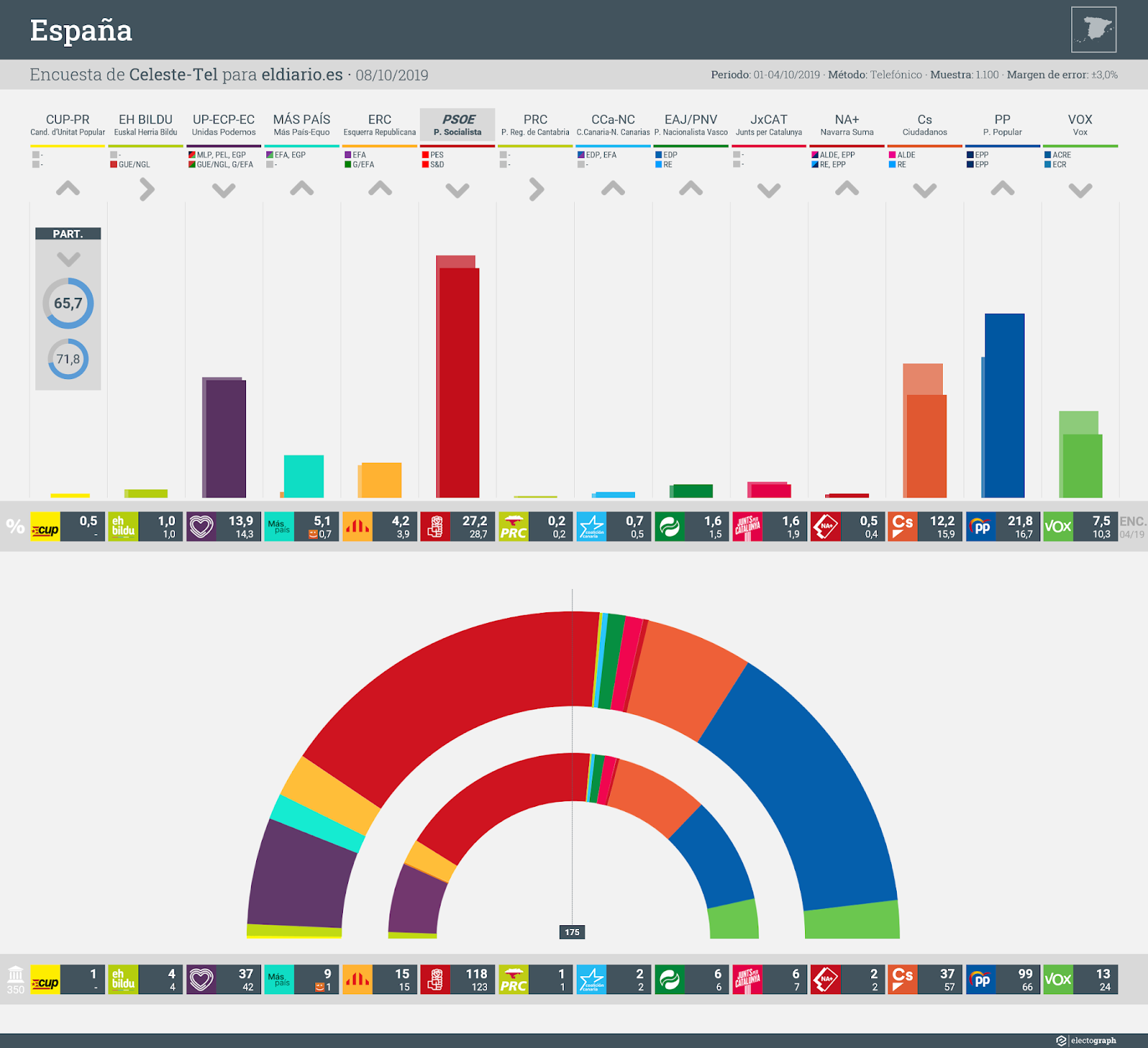The width and height of the screenshot is (1148, 1048).
Task: Click the blue PP bar in chart
Action: [x=1004, y=406]
